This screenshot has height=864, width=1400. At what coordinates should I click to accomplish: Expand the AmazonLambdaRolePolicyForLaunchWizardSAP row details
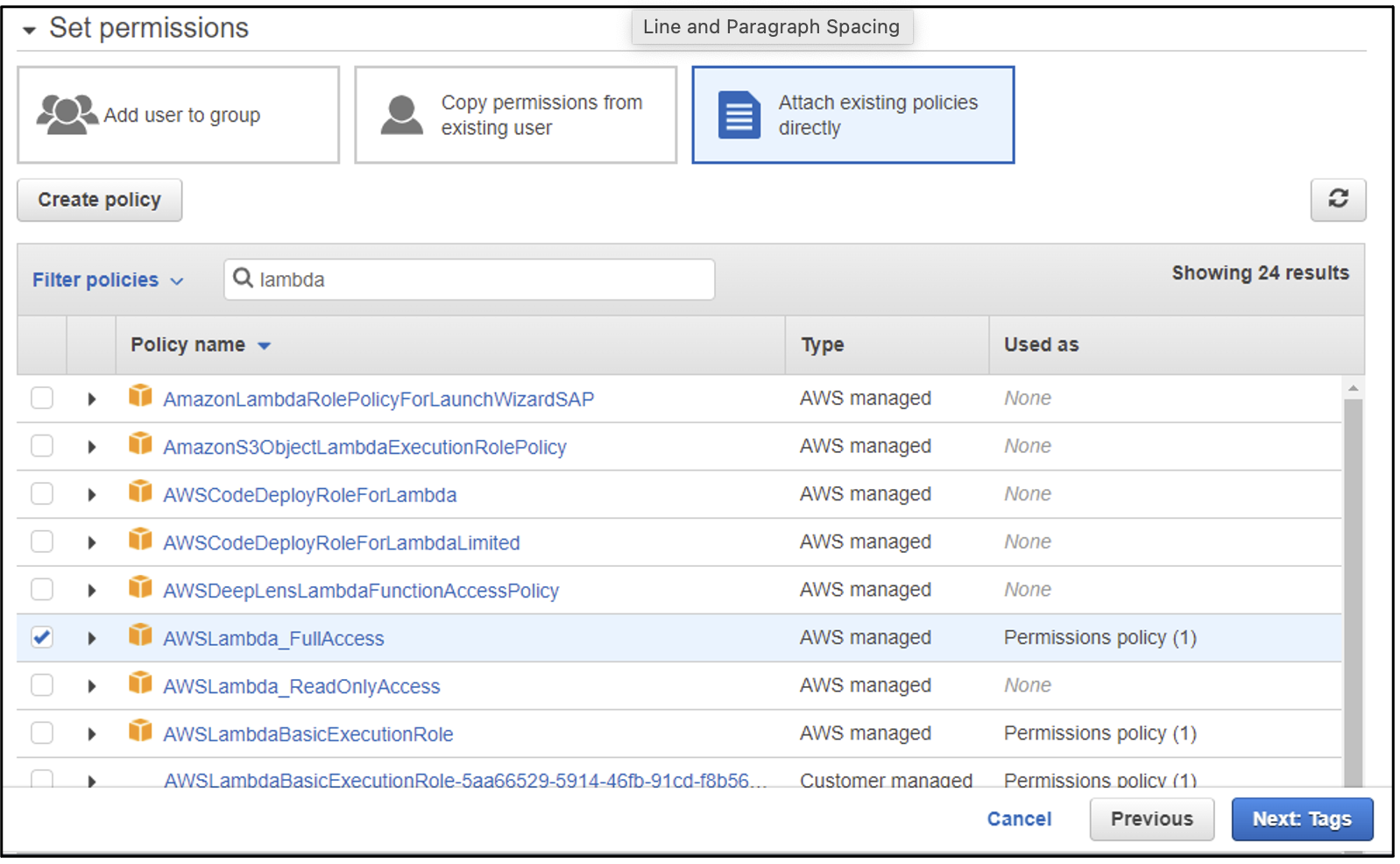[x=92, y=399]
